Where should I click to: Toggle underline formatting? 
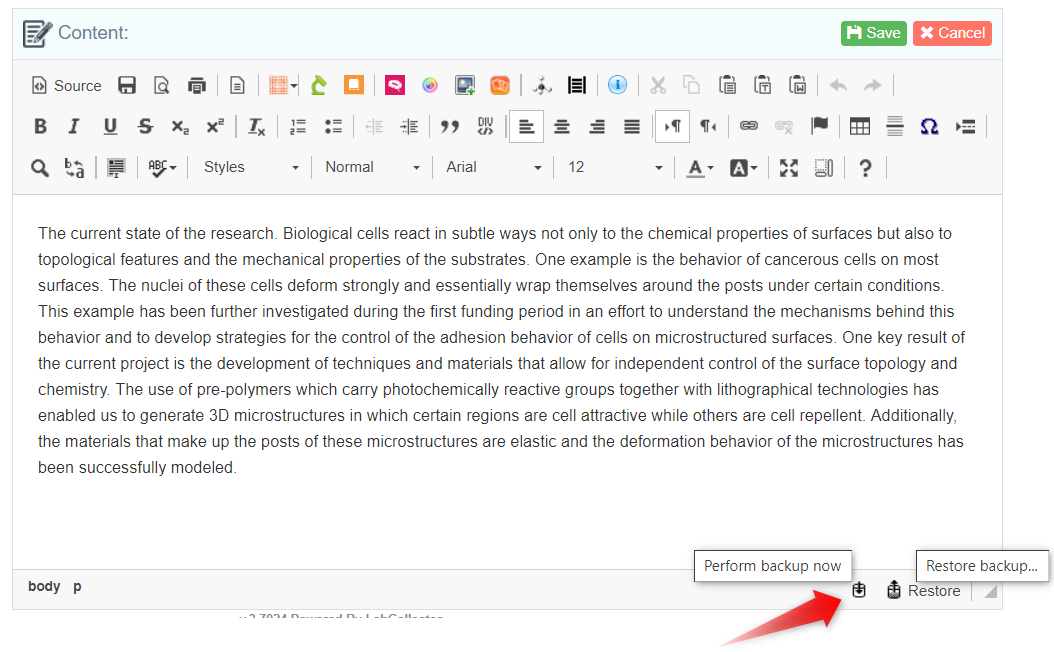(110, 126)
